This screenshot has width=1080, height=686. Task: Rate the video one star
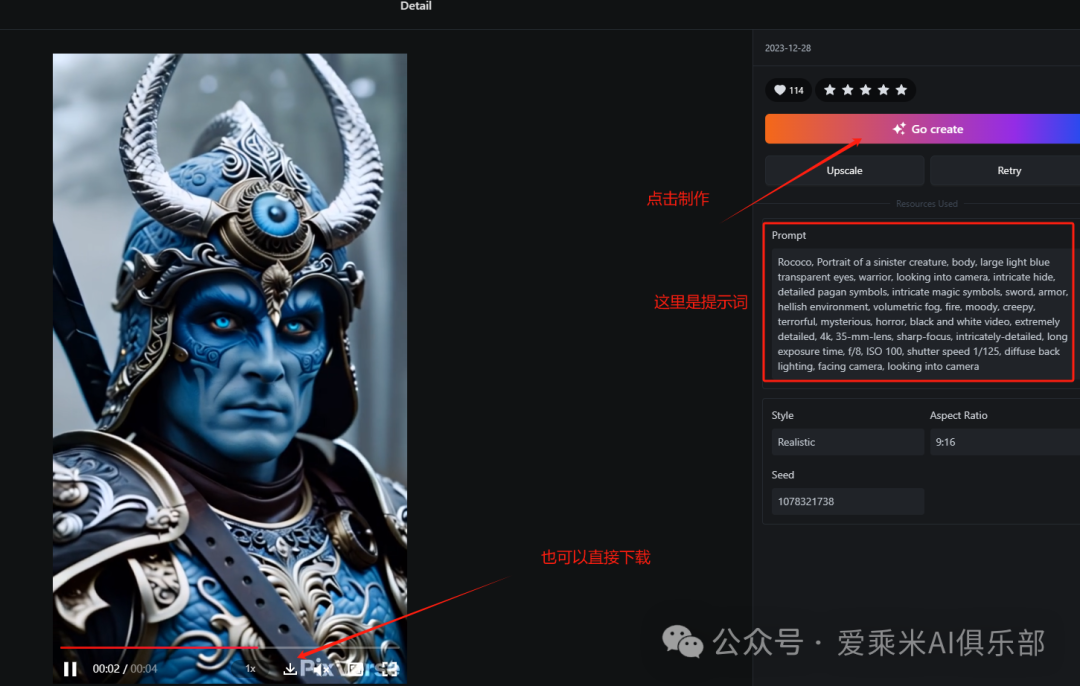pos(829,90)
